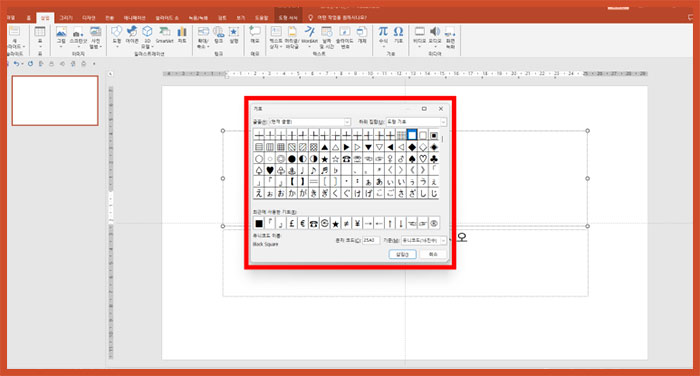Select the black heart symbol in grid
Image resolution: width=700 pixels, height=376 pixels.
click(270, 170)
